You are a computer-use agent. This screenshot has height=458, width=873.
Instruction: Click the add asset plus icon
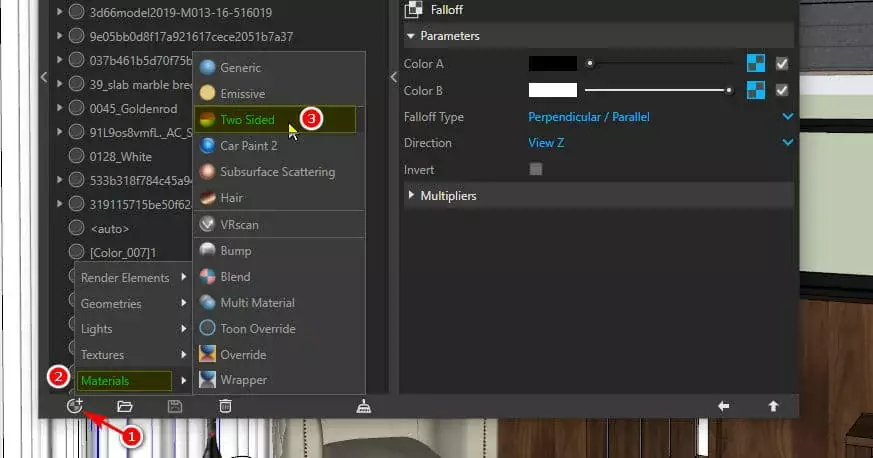(74, 406)
